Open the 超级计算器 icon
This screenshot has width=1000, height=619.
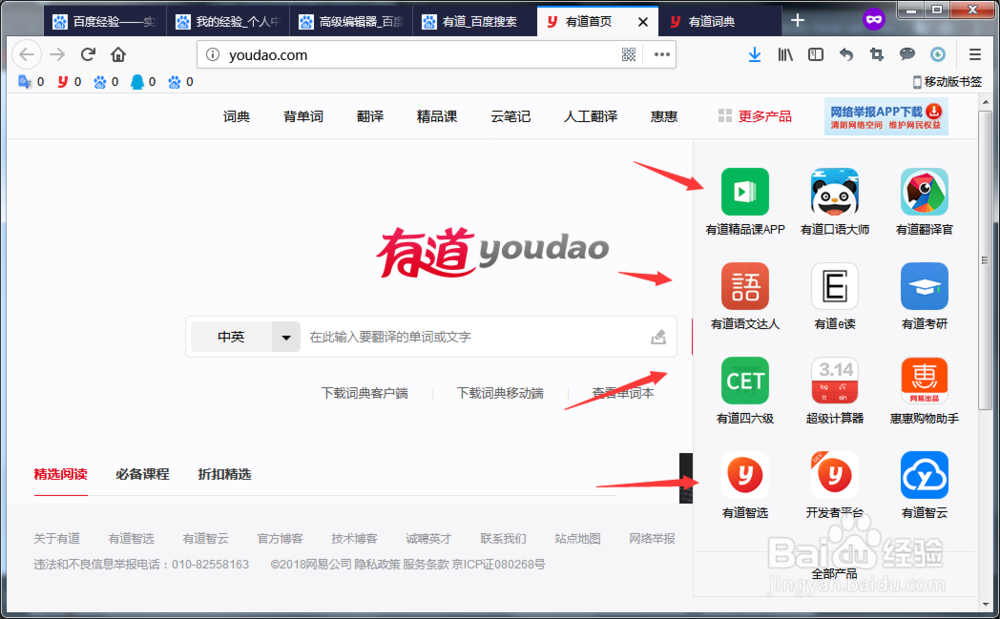coord(835,381)
